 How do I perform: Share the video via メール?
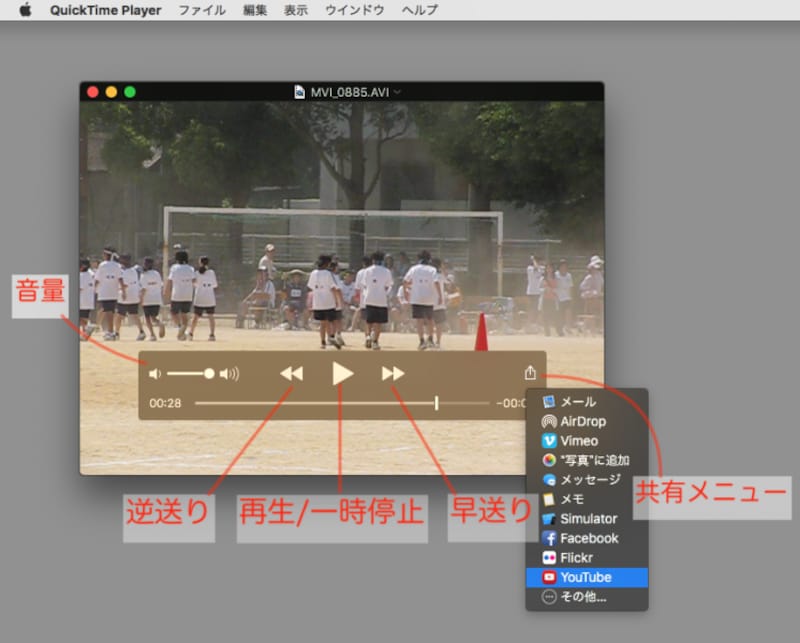582,402
